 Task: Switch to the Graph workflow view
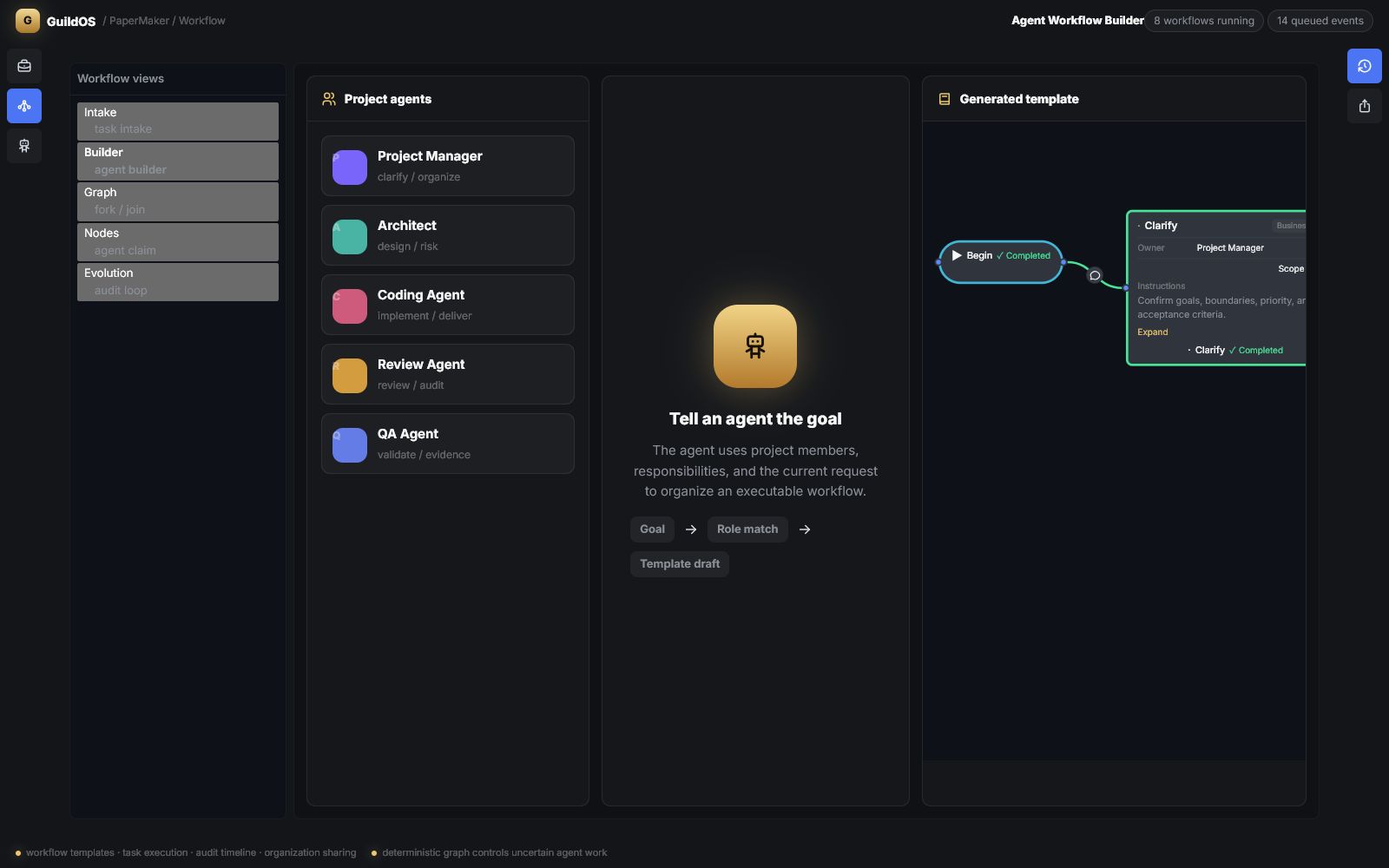(x=178, y=201)
